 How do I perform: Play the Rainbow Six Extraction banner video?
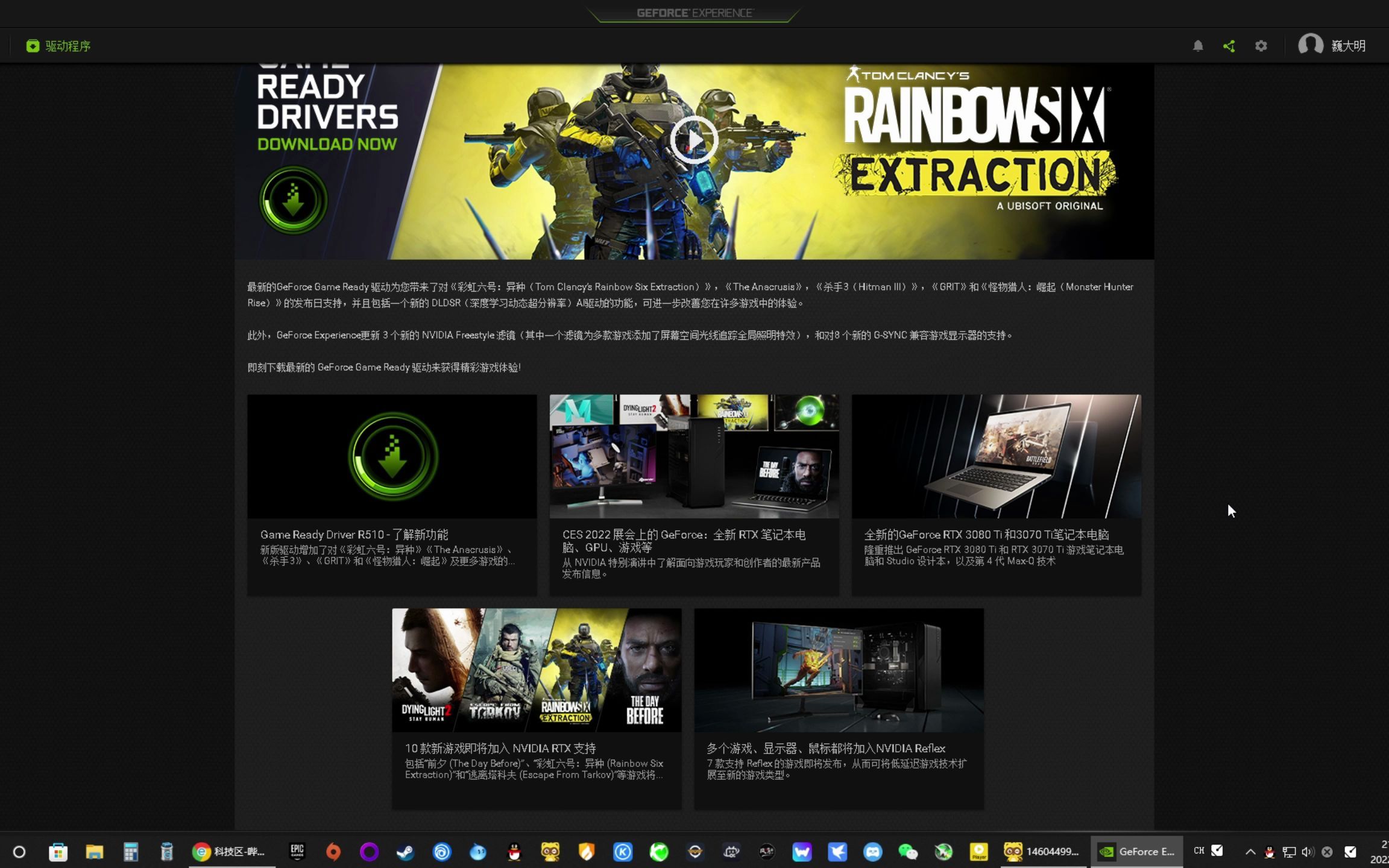coord(694,140)
